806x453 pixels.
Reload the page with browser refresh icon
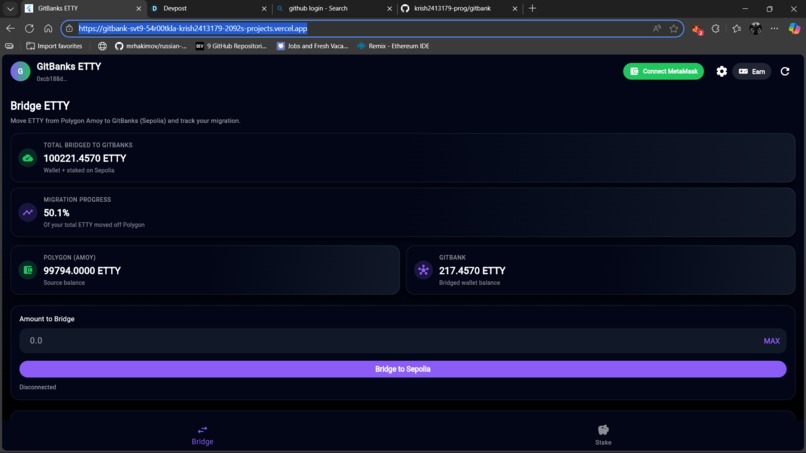(29, 28)
